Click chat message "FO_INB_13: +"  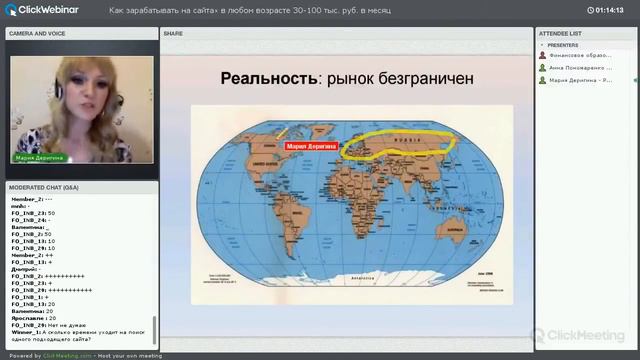(31, 262)
